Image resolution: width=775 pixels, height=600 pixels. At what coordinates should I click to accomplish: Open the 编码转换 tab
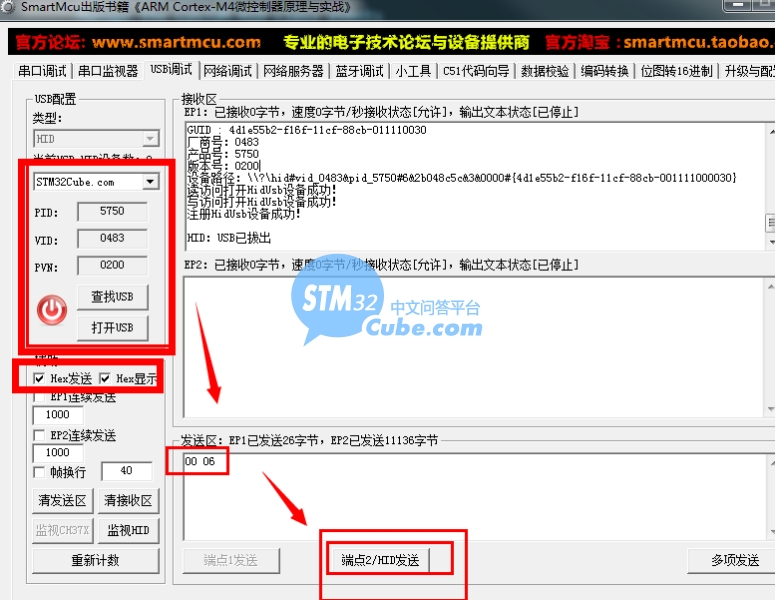tap(604, 71)
